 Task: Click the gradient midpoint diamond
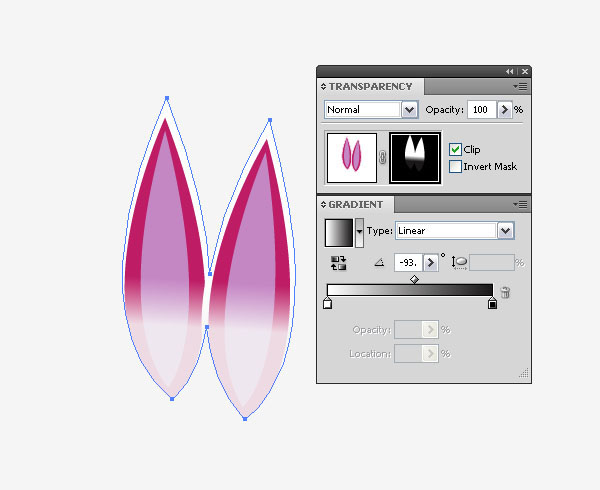tap(414, 280)
